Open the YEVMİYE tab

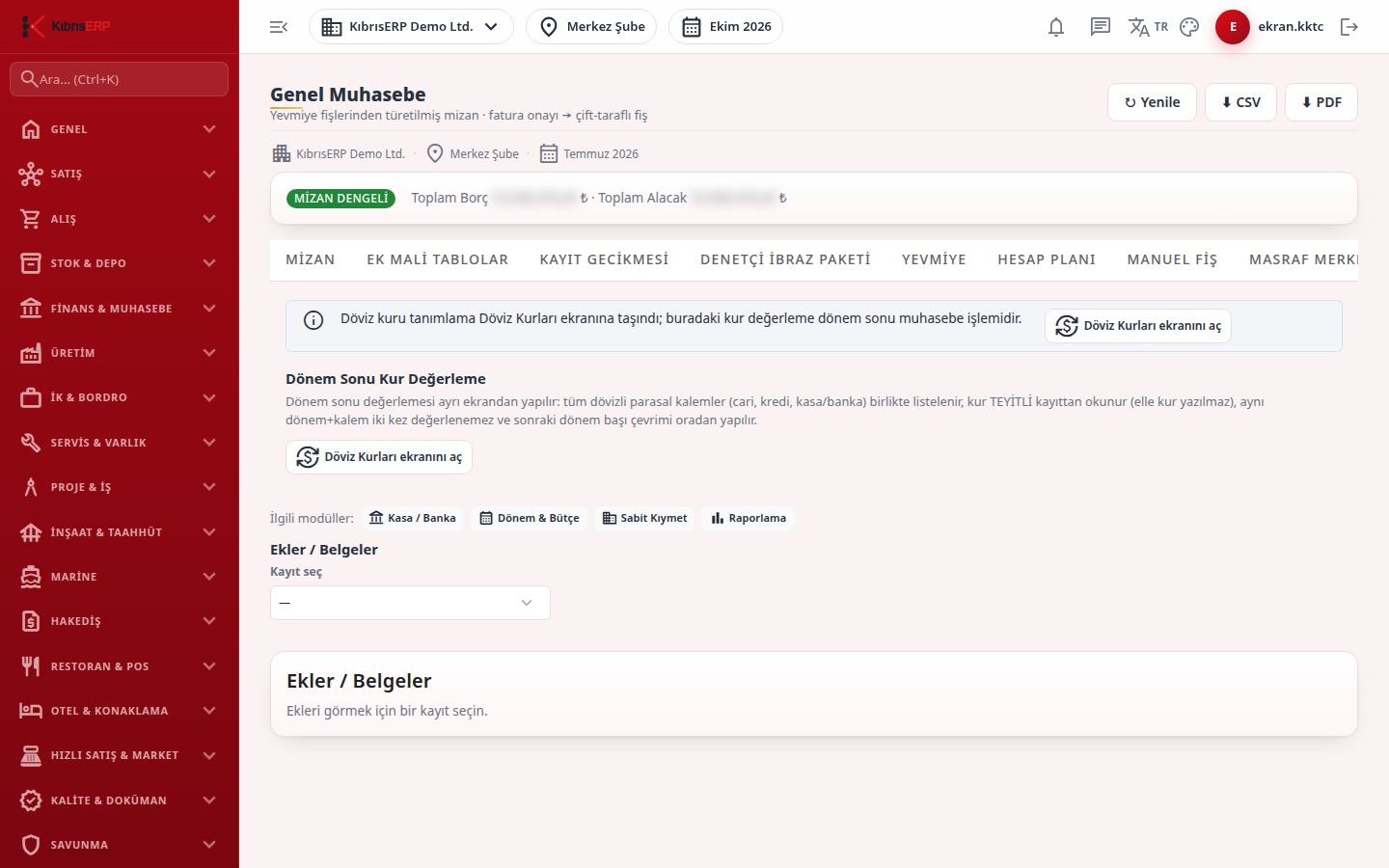click(x=934, y=259)
